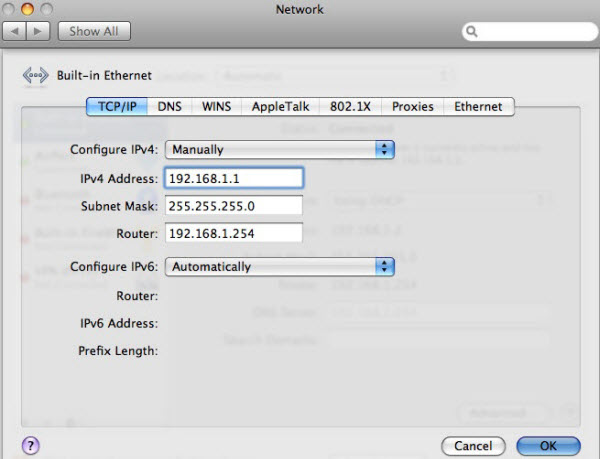This screenshot has height=459, width=600.
Task: Switch to the Ethernet tab
Action: point(478,106)
